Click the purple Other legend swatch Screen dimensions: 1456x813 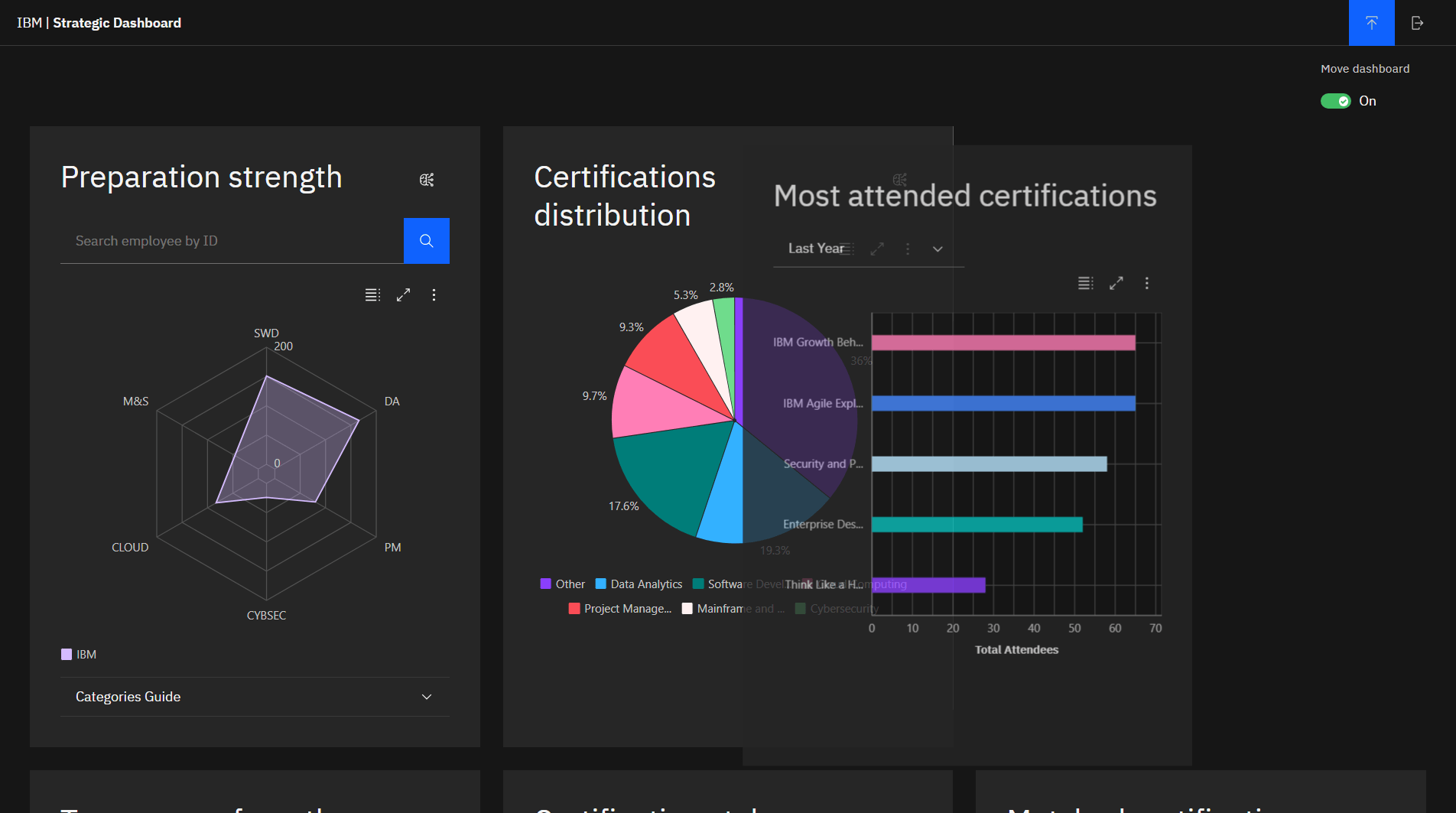pos(545,584)
